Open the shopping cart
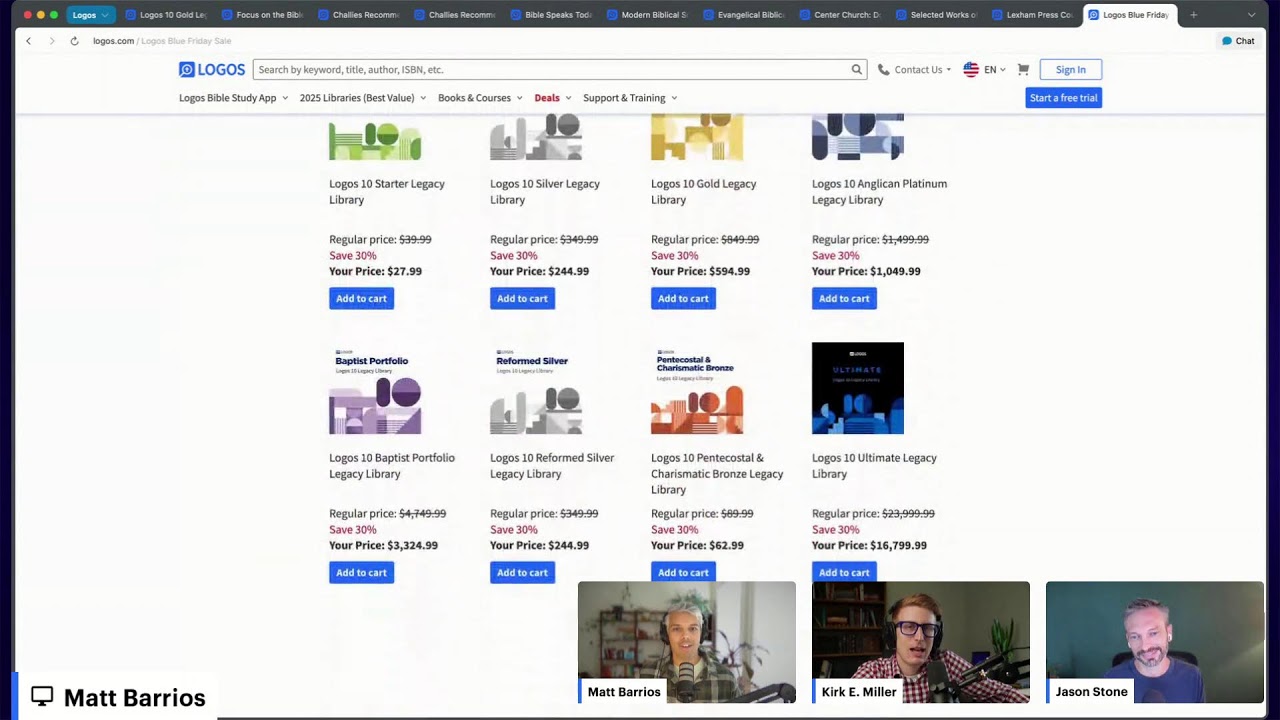This screenshot has width=1280, height=720. (x=1023, y=69)
